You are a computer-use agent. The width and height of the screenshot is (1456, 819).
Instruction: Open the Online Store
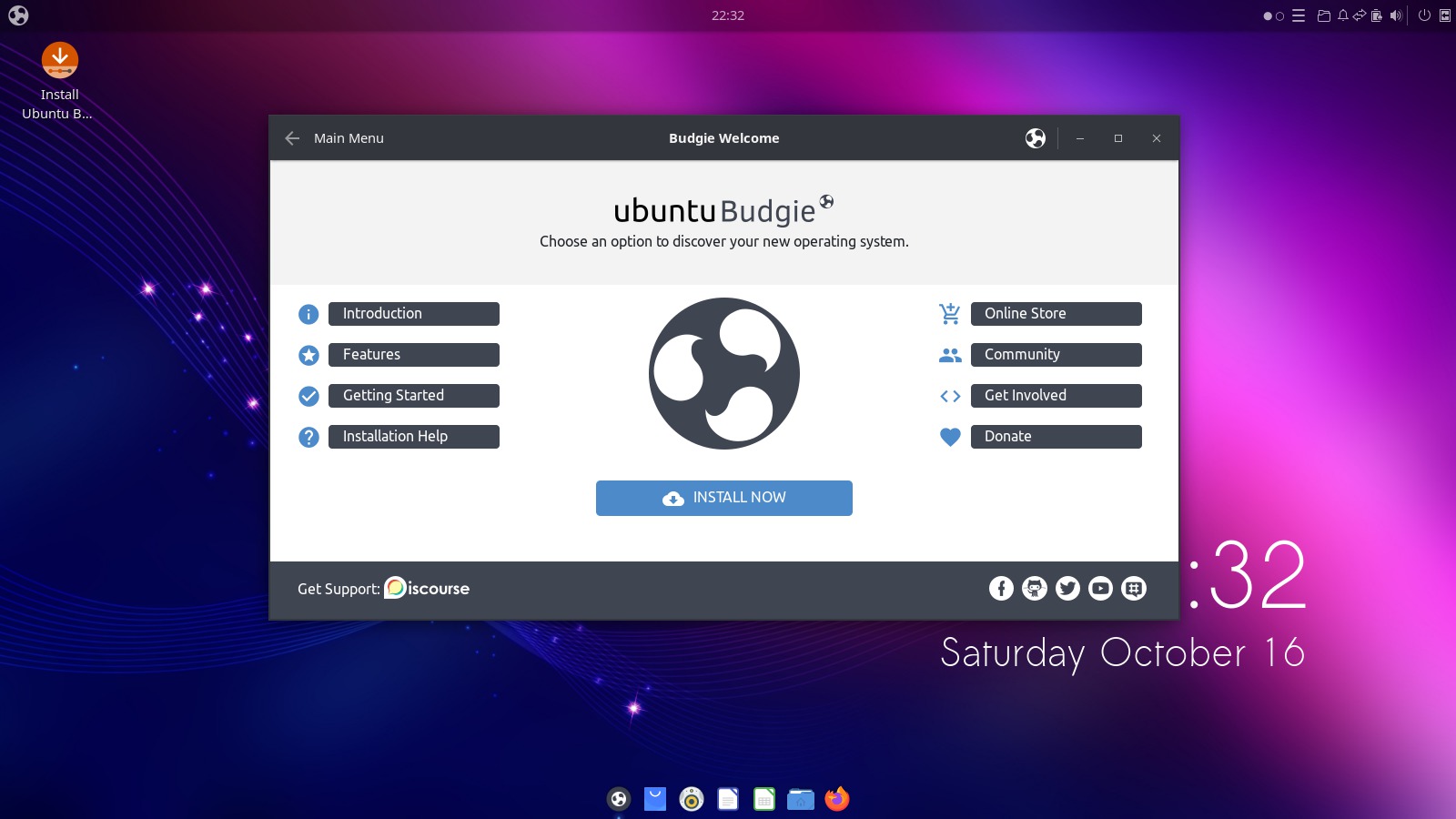click(x=1056, y=314)
